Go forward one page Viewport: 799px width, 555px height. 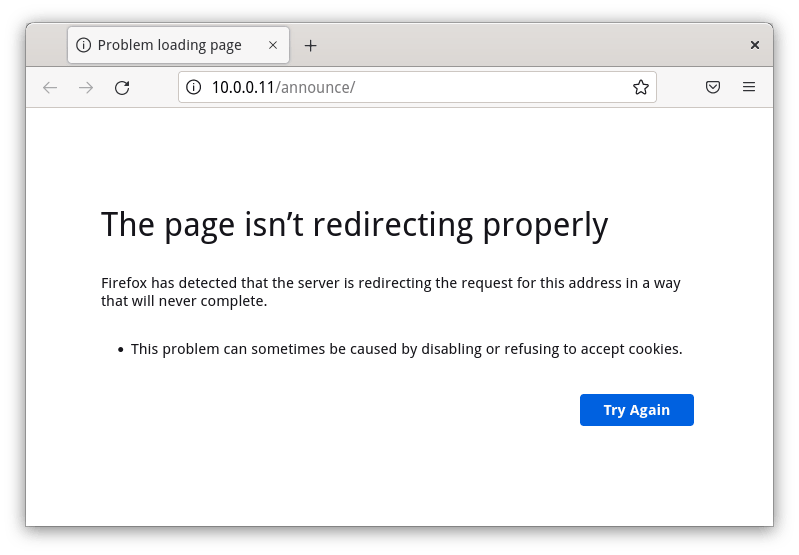point(86,88)
